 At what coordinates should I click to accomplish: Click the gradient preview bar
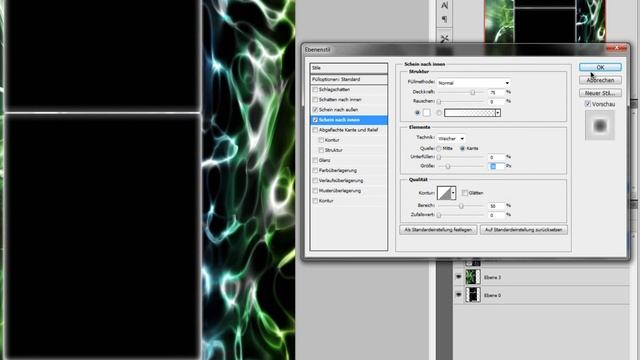pos(469,113)
